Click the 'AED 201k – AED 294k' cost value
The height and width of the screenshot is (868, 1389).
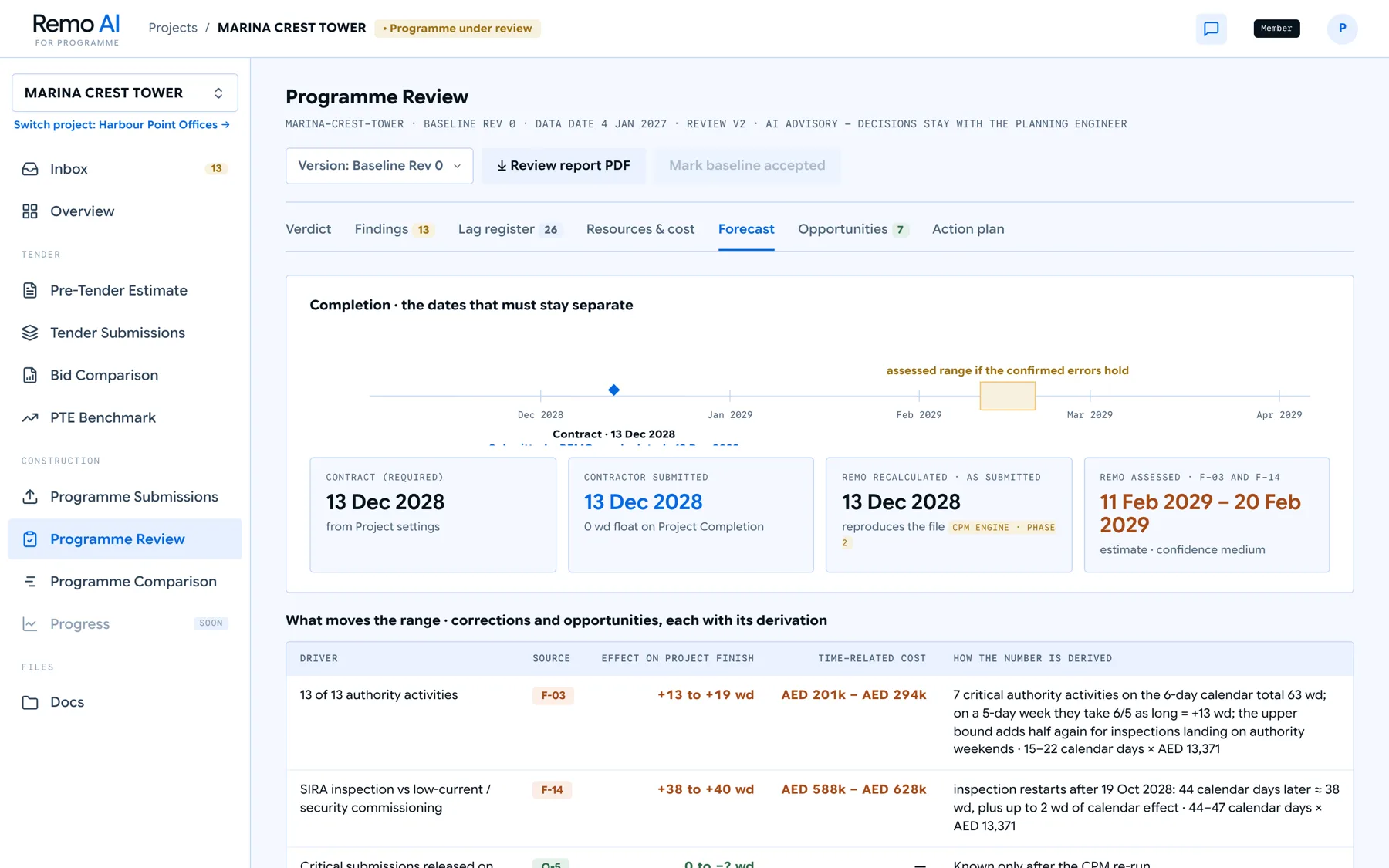pyautogui.click(x=853, y=695)
